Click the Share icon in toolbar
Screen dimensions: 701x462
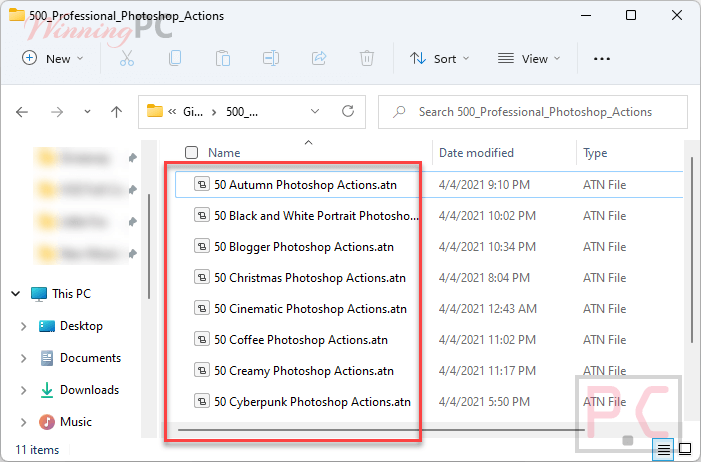point(319,59)
